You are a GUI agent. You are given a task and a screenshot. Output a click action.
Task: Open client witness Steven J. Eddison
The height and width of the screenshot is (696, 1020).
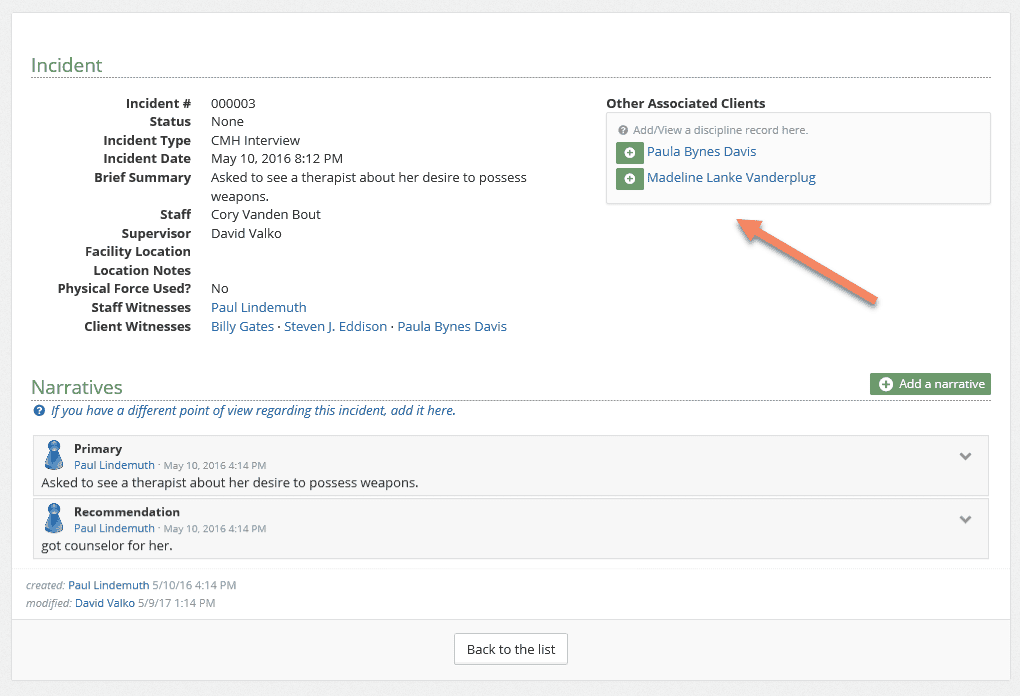tap(335, 327)
